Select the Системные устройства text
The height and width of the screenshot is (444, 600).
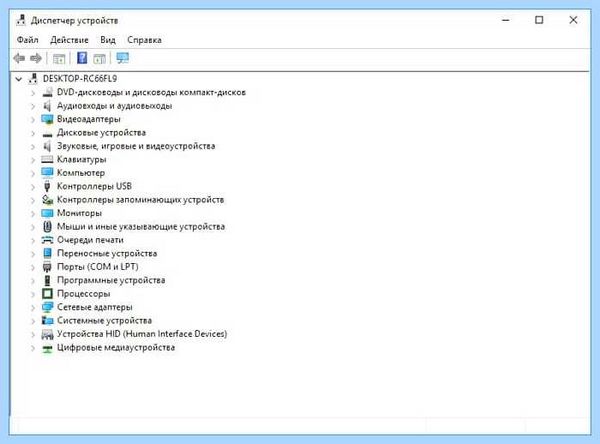click(104, 320)
